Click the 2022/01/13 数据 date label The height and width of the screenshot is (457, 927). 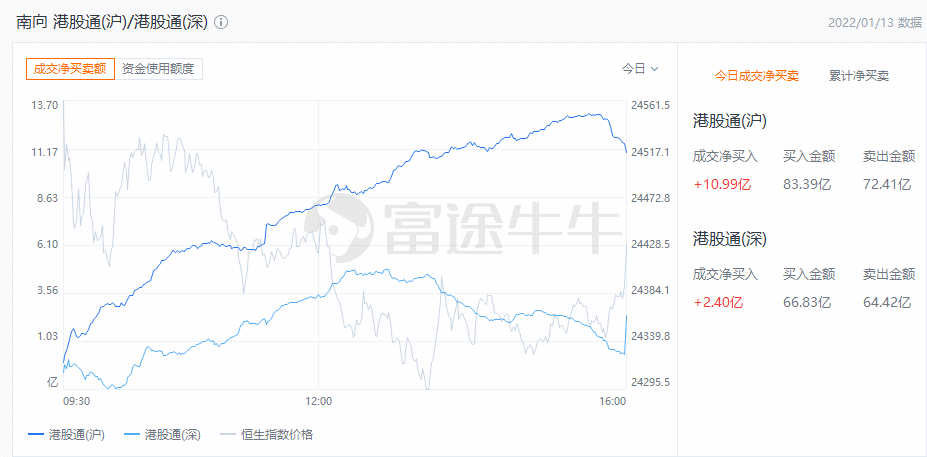pyautogui.click(x=875, y=22)
